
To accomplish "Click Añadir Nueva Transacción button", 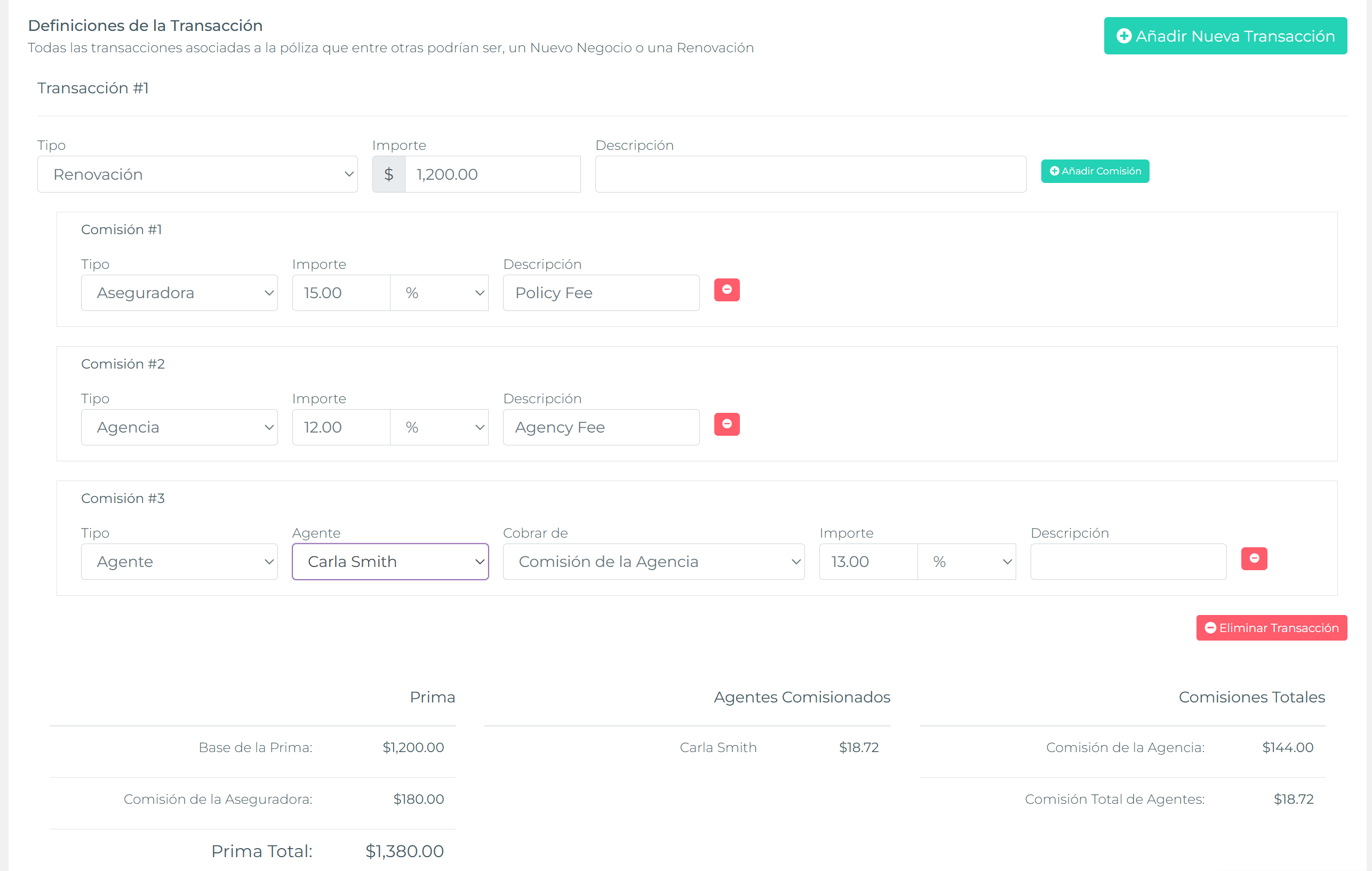I will 1225,36.
